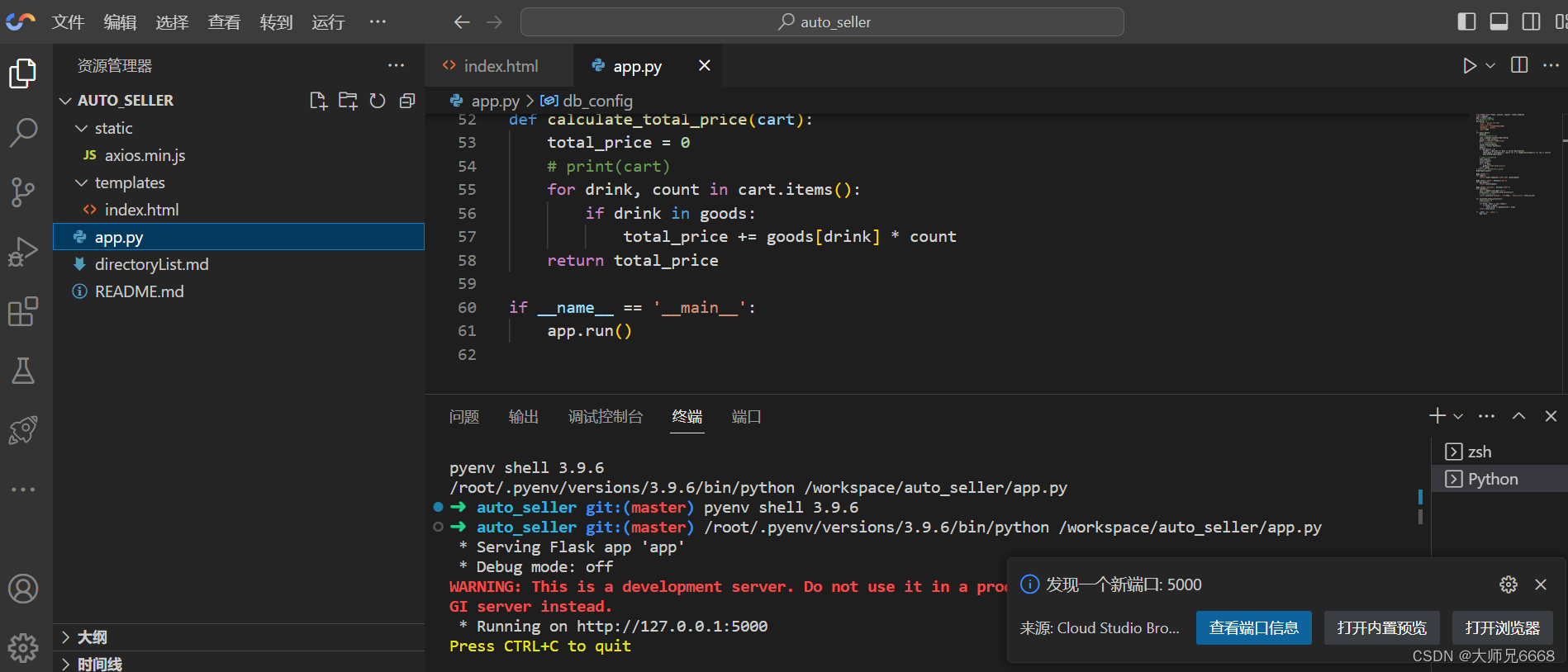Switch to the 输出 panel tab

tap(524, 417)
